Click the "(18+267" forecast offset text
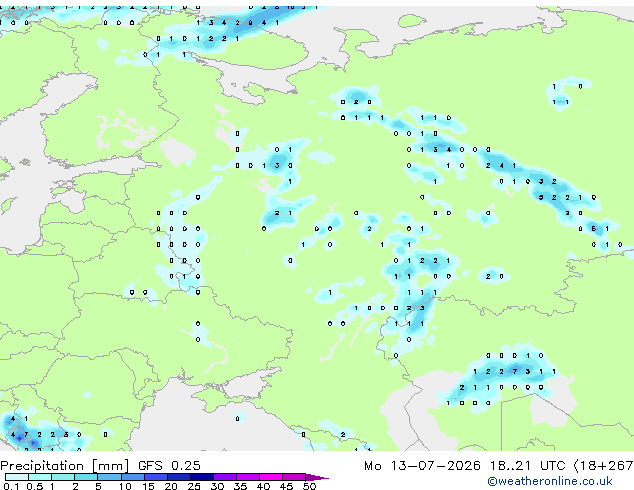This screenshot has width=634, height=490. click(603, 466)
